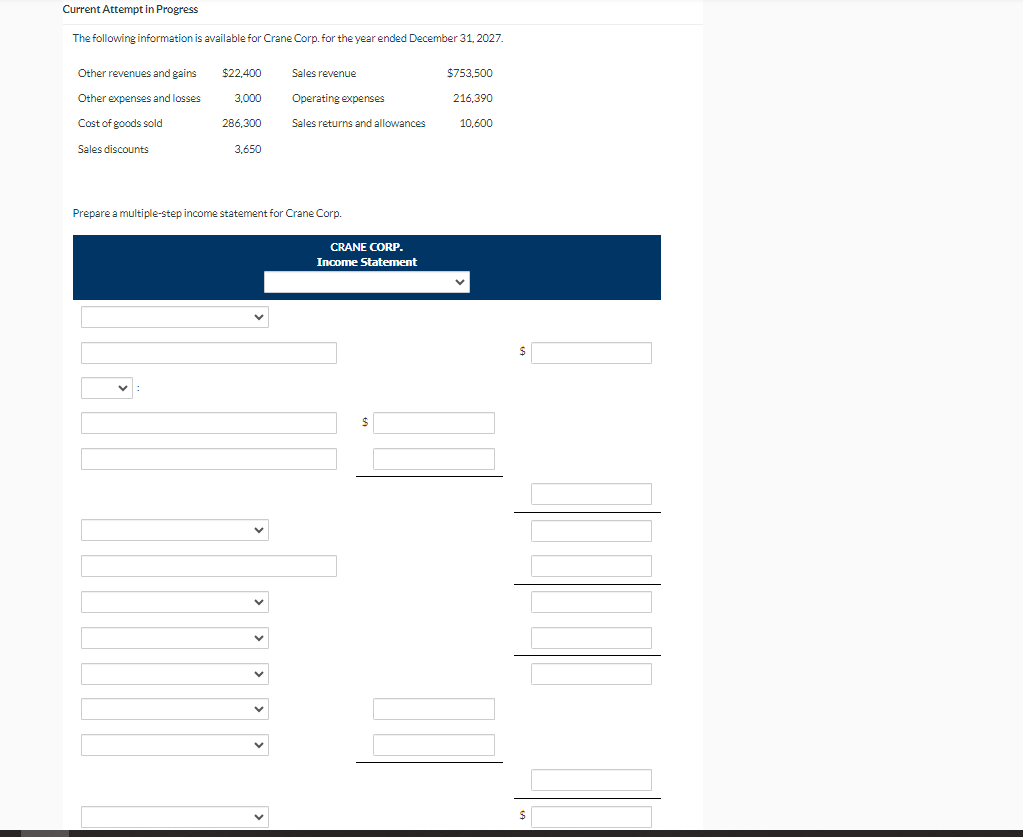Open the statement period dropdown in the header

pos(366,281)
